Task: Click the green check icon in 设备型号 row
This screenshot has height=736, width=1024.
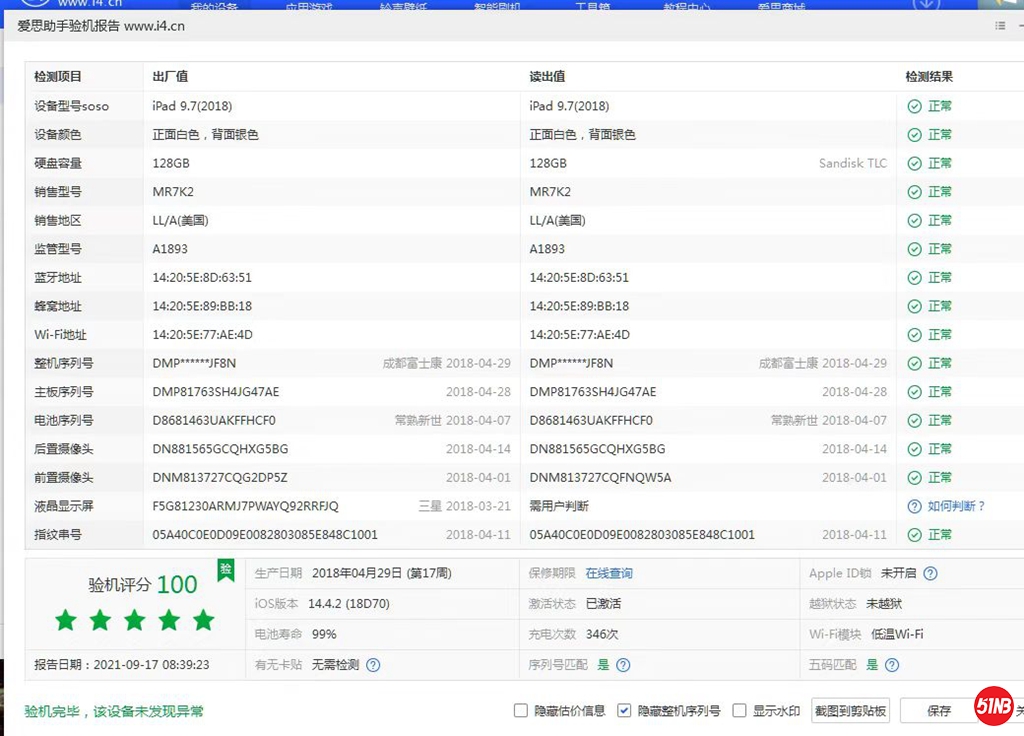Action: pos(914,106)
